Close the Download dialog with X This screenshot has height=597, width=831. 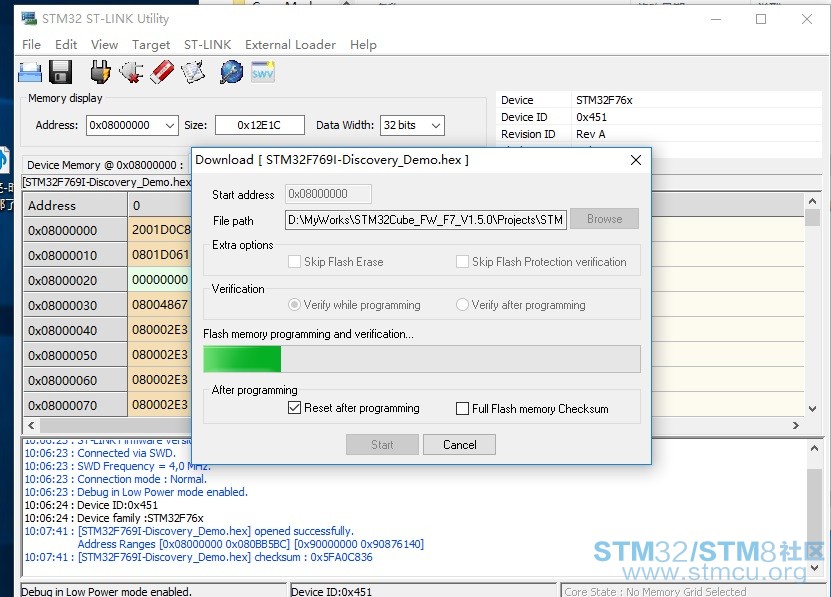pyautogui.click(x=636, y=160)
